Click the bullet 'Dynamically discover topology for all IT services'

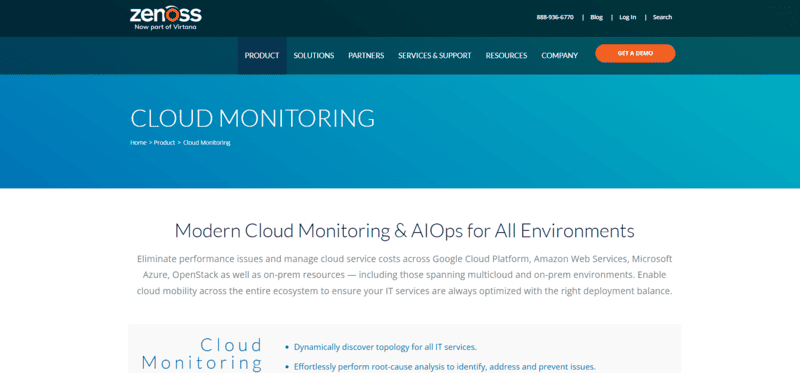point(385,347)
